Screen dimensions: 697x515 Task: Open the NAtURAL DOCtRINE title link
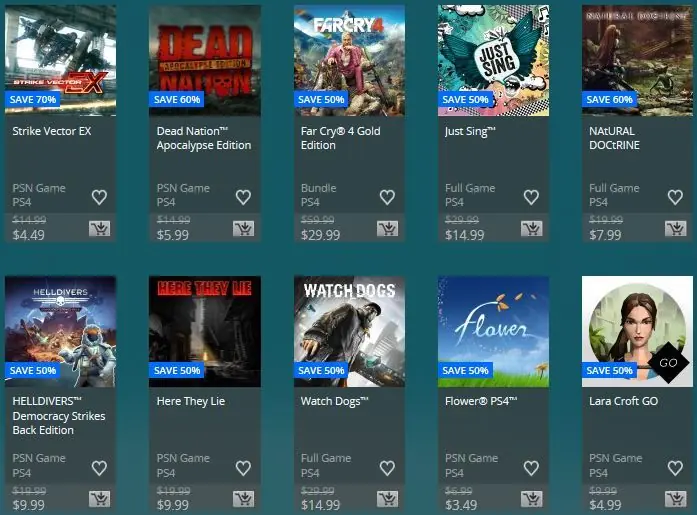click(x=614, y=138)
